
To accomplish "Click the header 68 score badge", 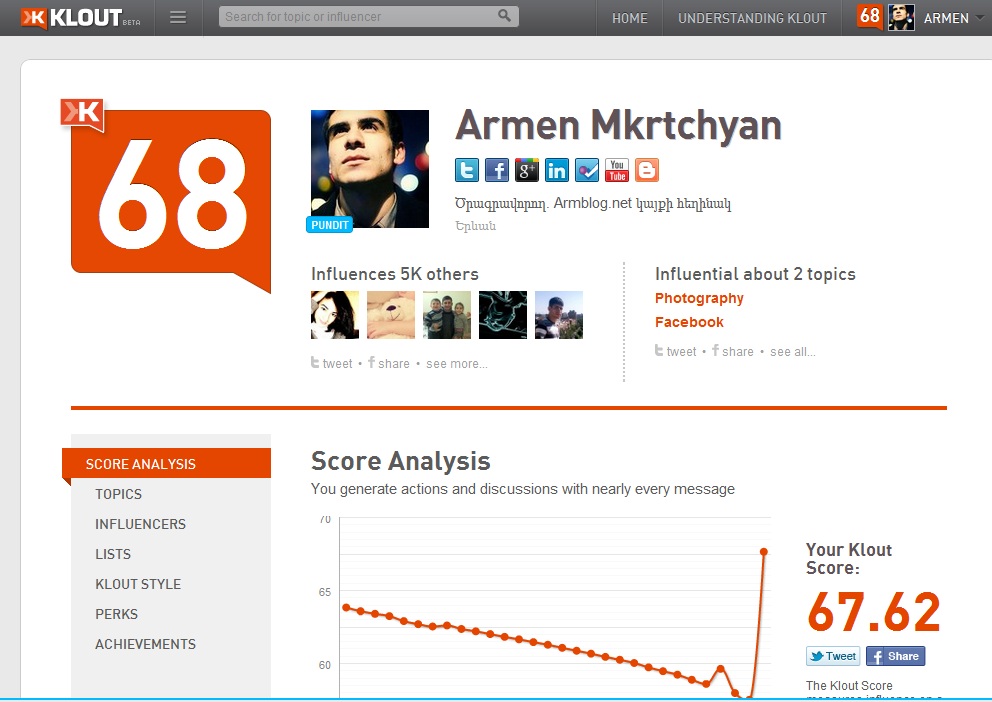I will [x=870, y=16].
